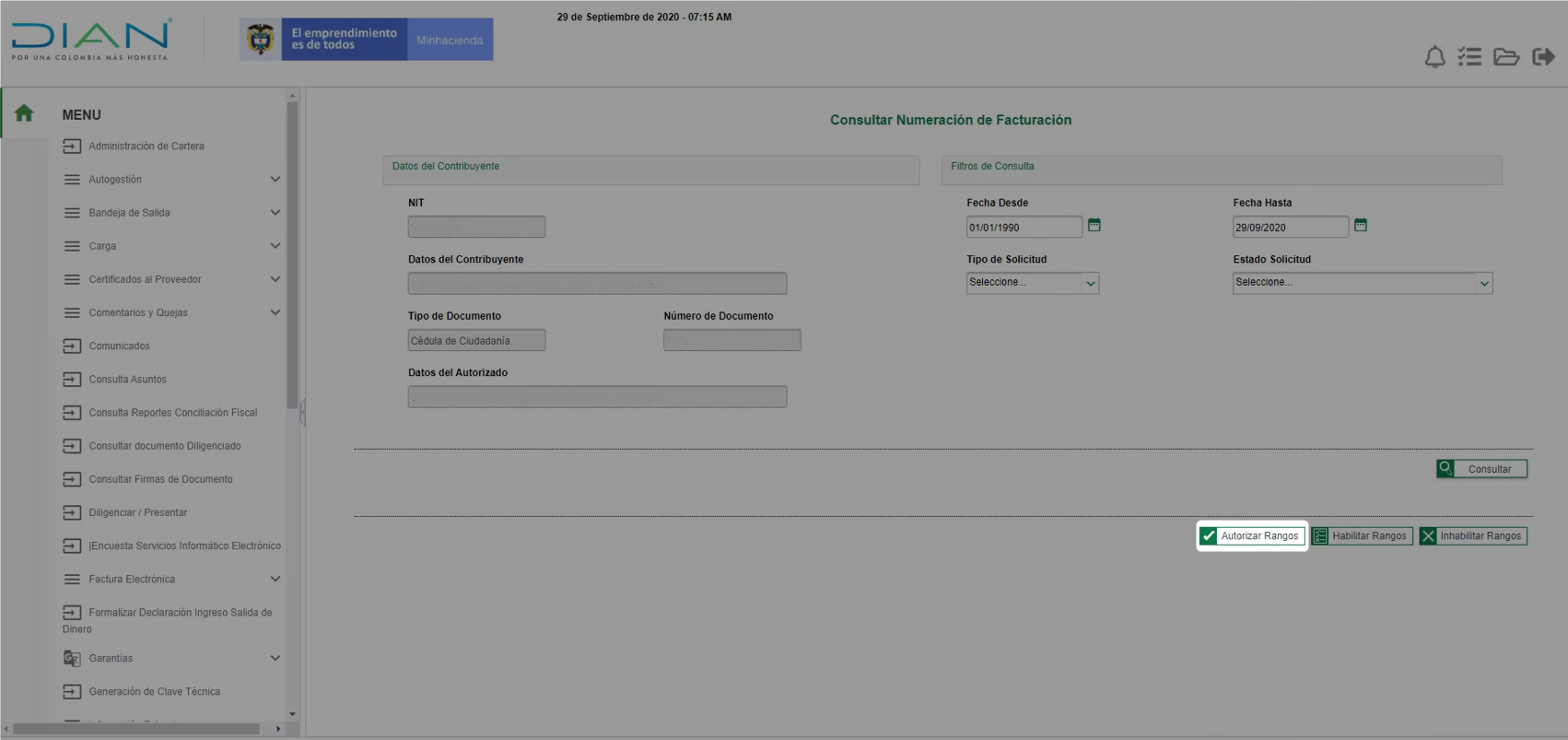Click the logout exit icon
The image size is (1568, 740).
coord(1543,57)
